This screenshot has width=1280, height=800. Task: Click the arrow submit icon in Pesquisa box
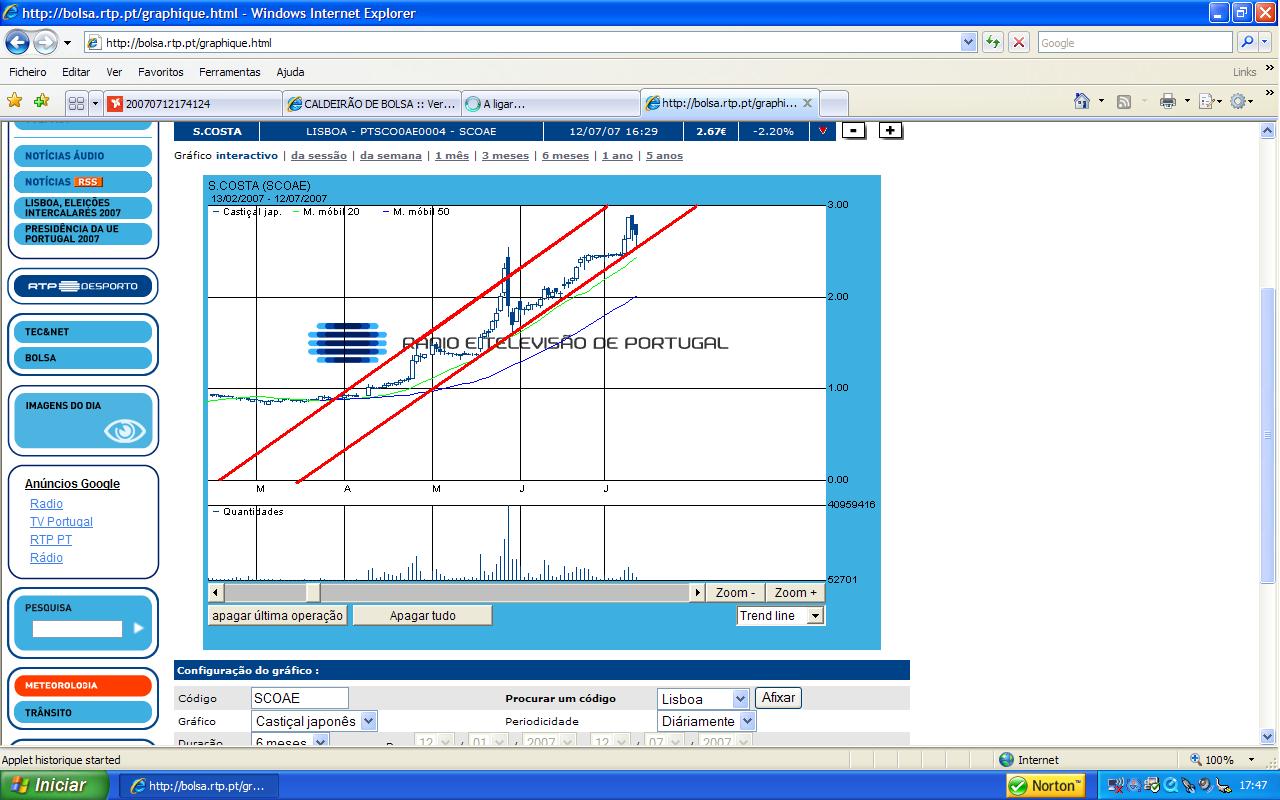pos(139,628)
